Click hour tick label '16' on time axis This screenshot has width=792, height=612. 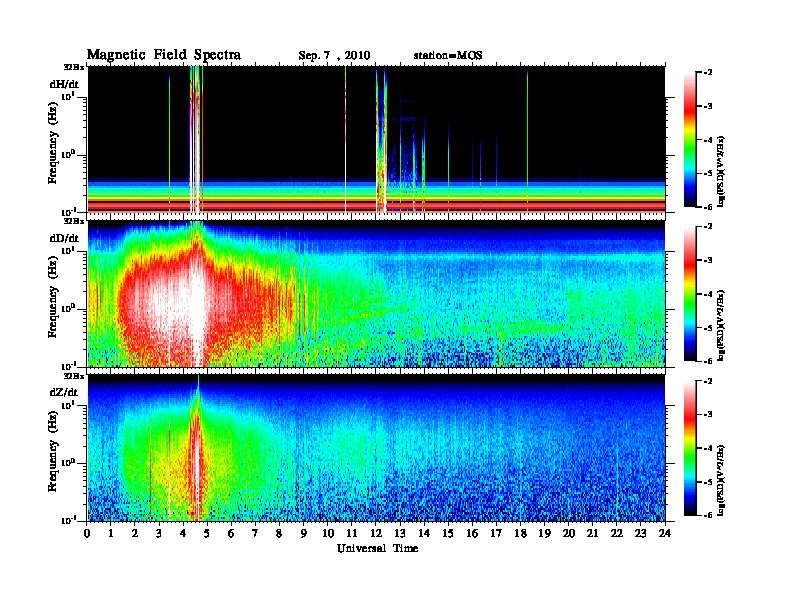tap(472, 534)
